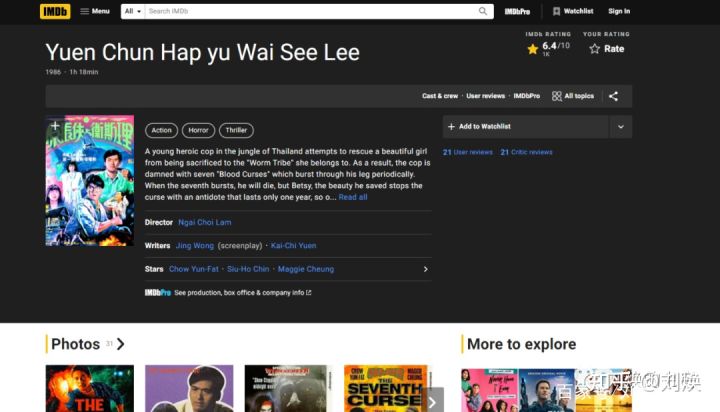Image resolution: width=720 pixels, height=412 pixels.
Task: Click the magnifying glass search icon
Action: (x=483, y=11)
